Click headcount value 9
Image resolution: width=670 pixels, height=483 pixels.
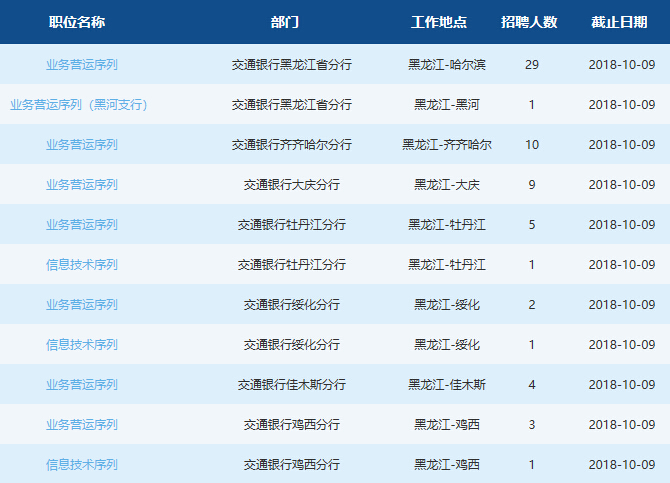(532, 185)
